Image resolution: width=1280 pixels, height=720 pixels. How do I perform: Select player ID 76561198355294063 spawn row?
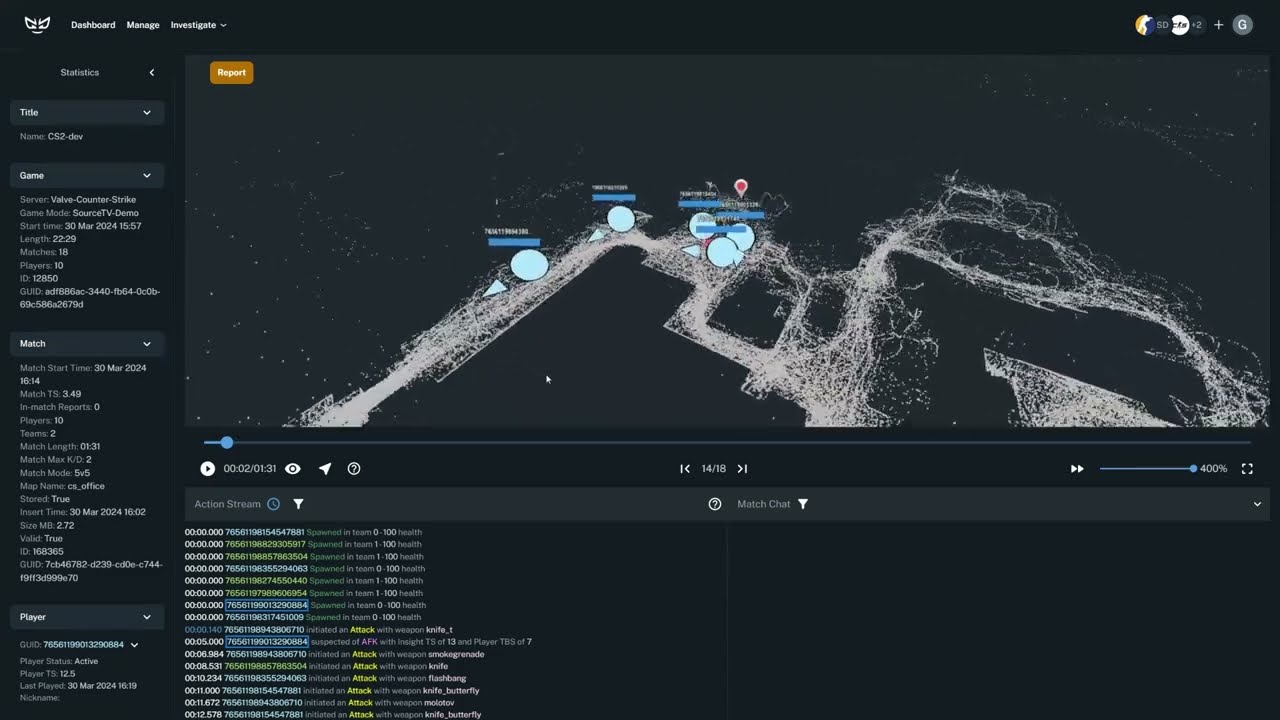[x=304, y=568]
